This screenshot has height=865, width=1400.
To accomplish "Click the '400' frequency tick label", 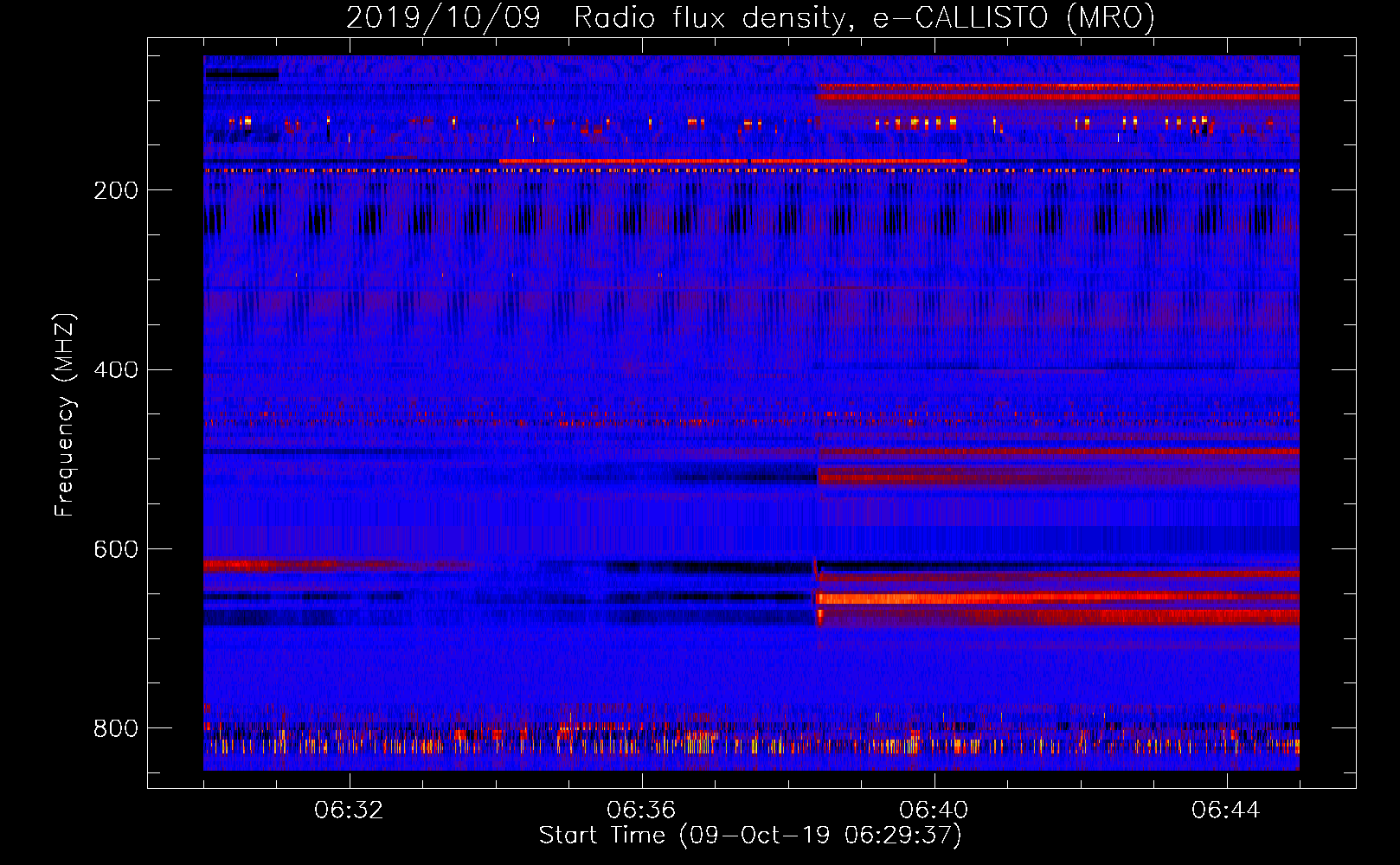I will 116,370.
